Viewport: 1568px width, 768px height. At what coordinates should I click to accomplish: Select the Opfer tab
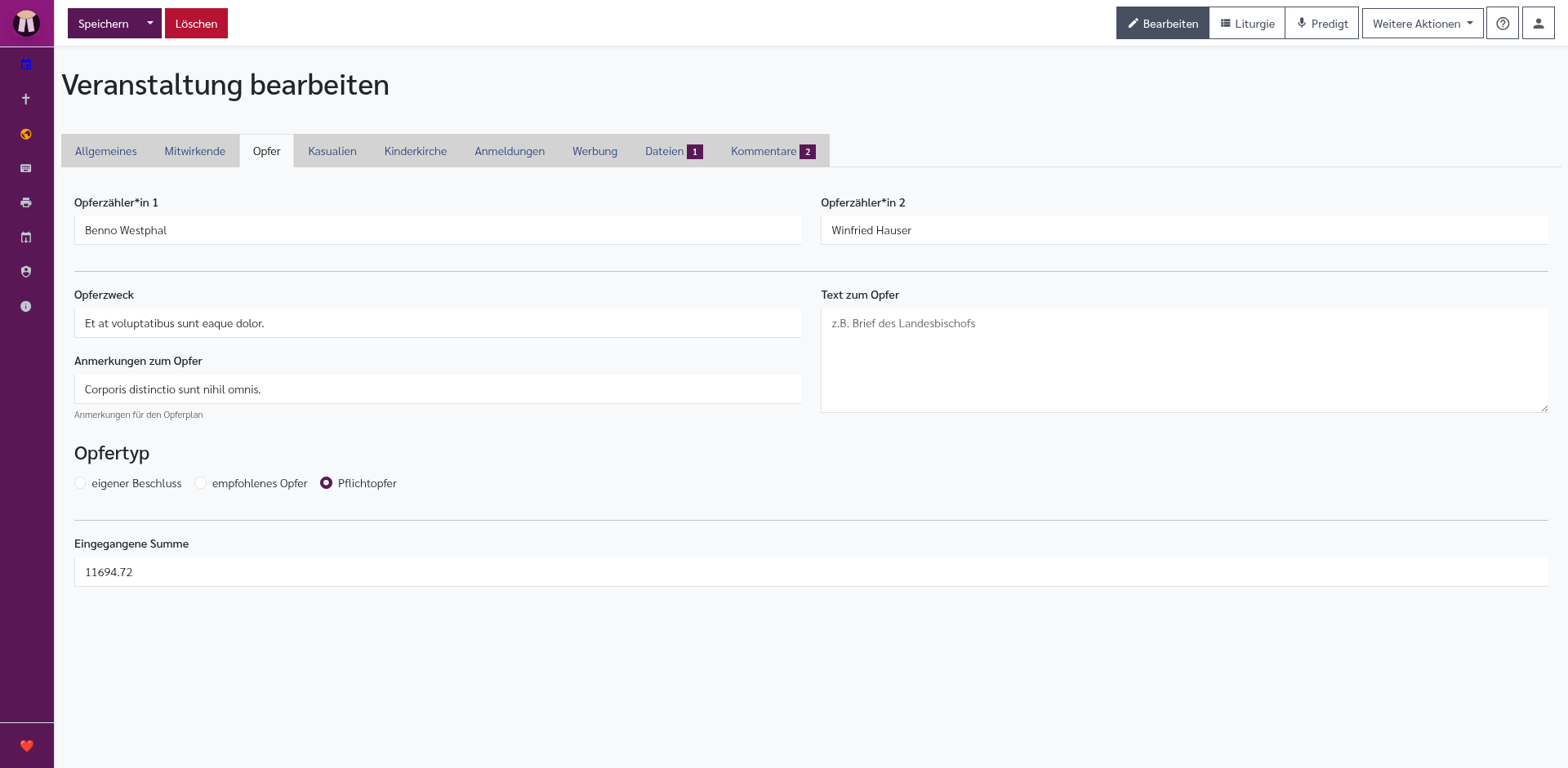point(266,151)
